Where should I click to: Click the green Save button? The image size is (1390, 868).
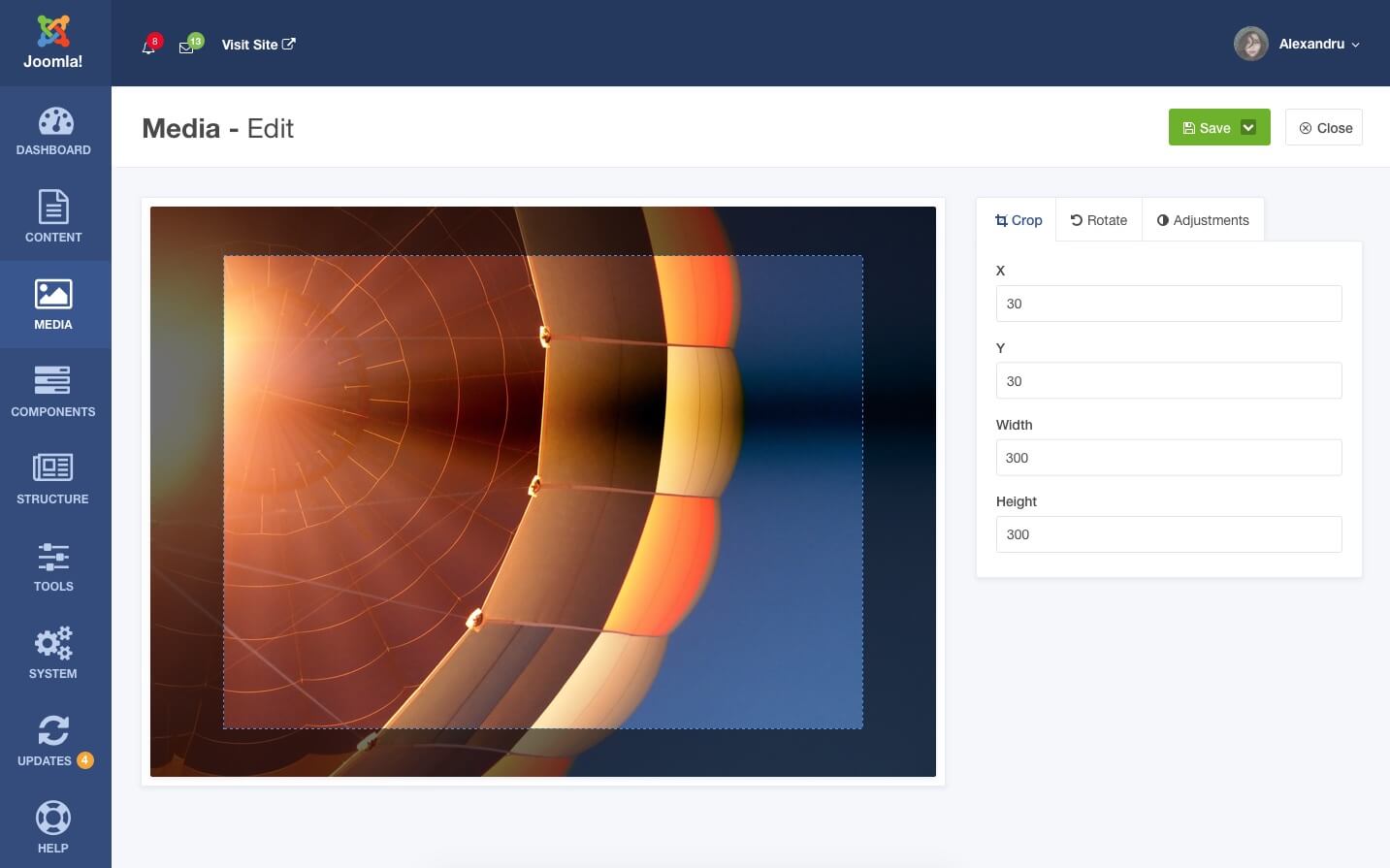(1206, 128)
